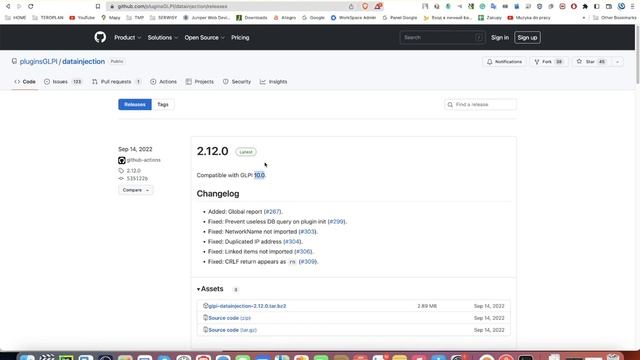Download Source code (zip)
640x360 pixels.
229,318
